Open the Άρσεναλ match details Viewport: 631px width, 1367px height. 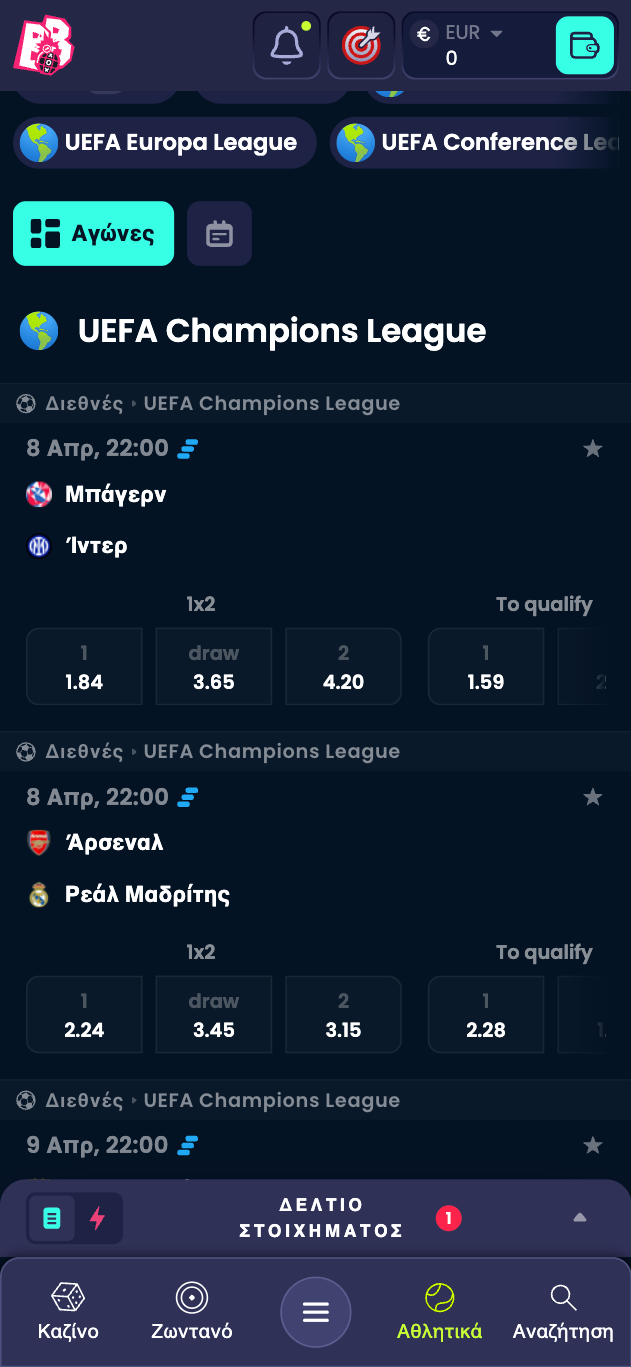[114, 843]
